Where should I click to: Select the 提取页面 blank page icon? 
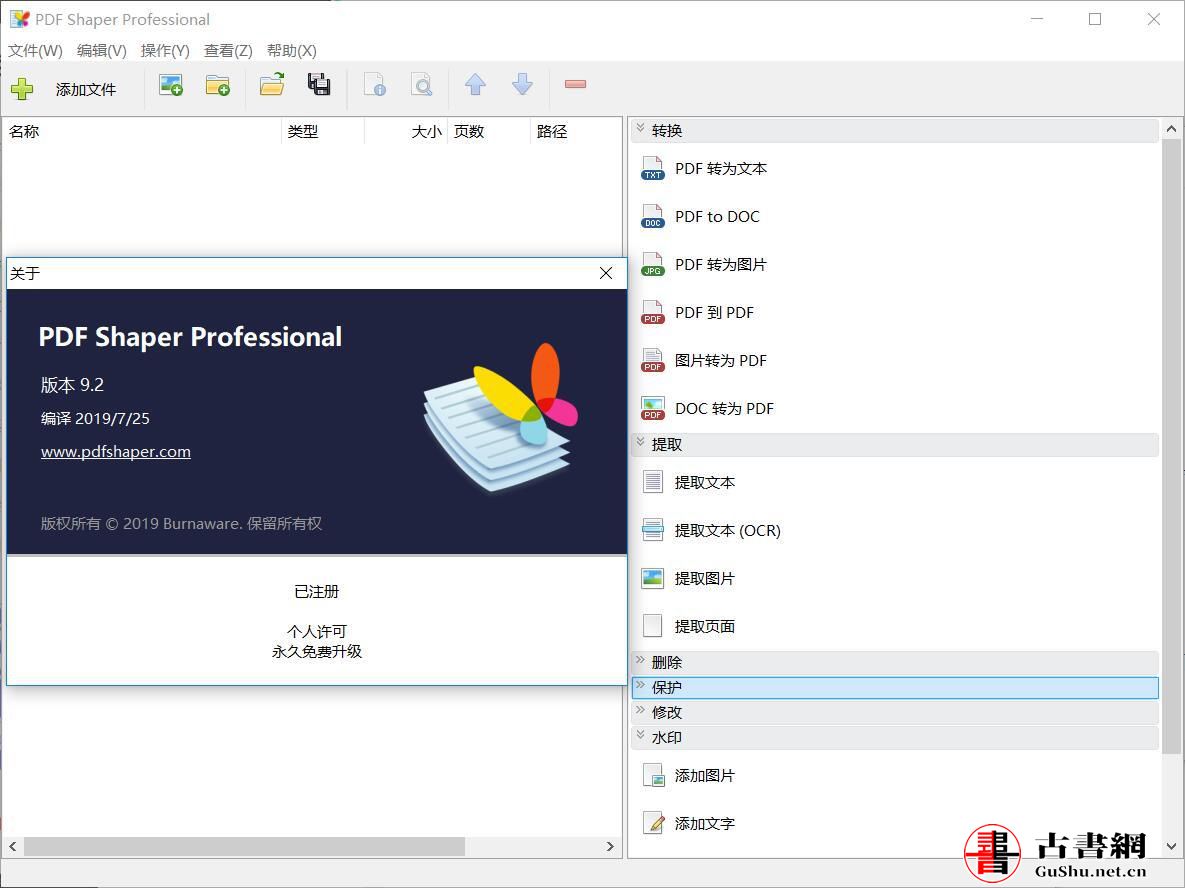pos(652,627)
